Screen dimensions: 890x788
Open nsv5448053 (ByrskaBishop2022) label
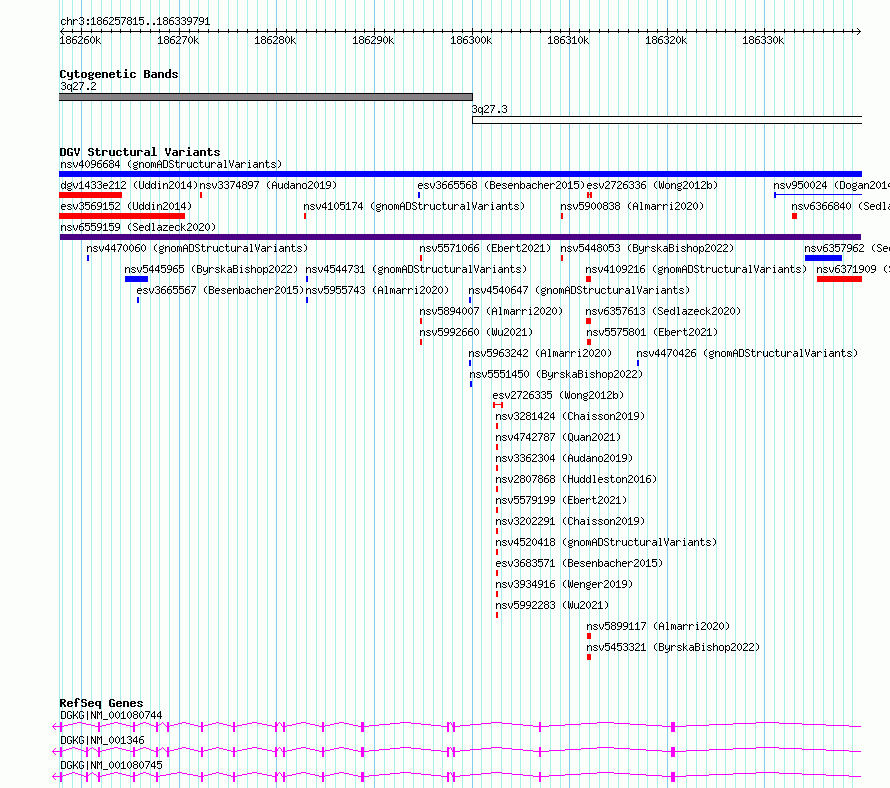pos(647,249)
